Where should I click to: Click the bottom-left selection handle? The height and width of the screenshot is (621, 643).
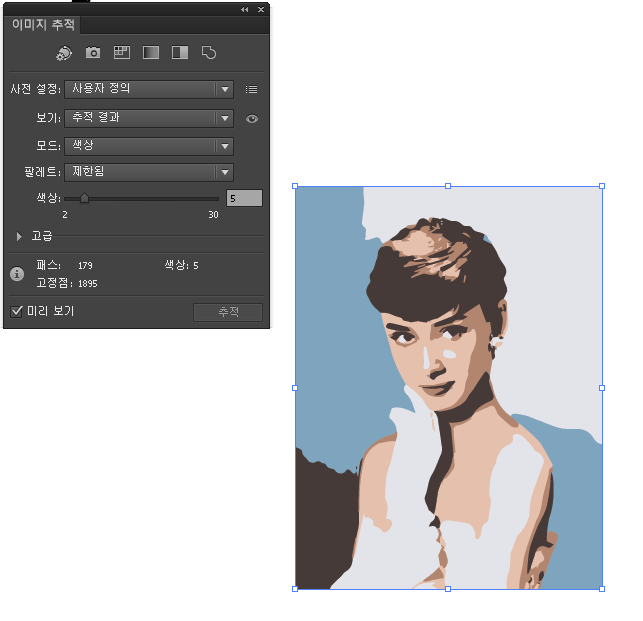click(295, 589)
